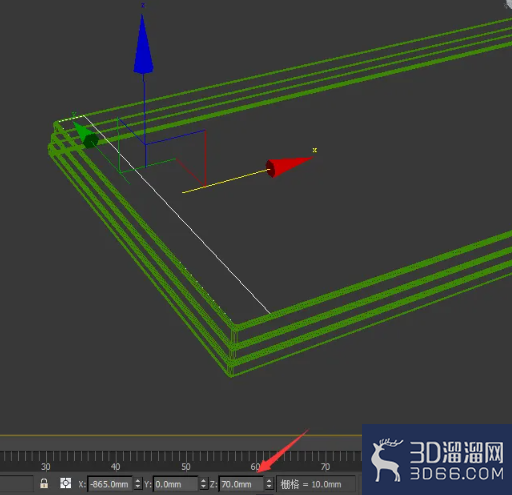Click frame 50 on the timeline ruler
This screenshot has height=495, width=512.
click(x=185, y=467)
